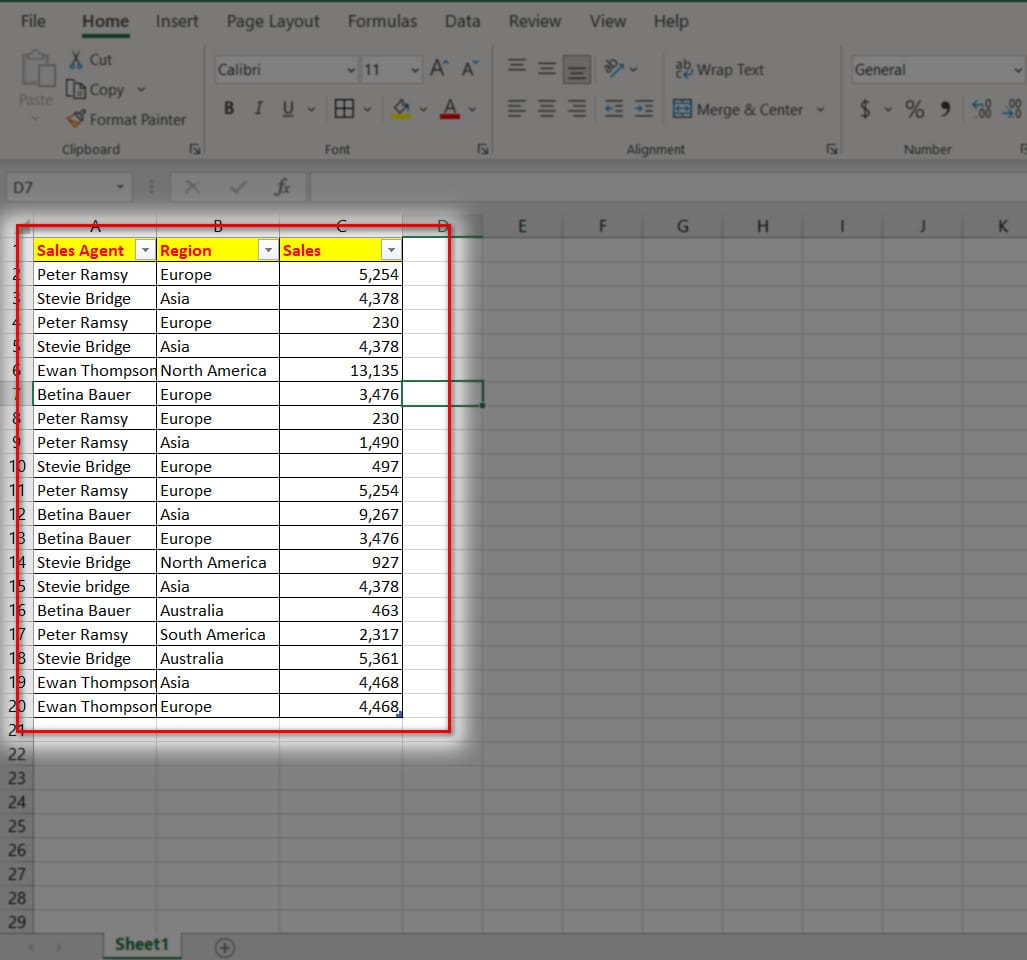The width and height of the screenshot is (1027, 960).
Task: Click the Percent Style icon
Action: pyautogui.click(x=914, y=109)
